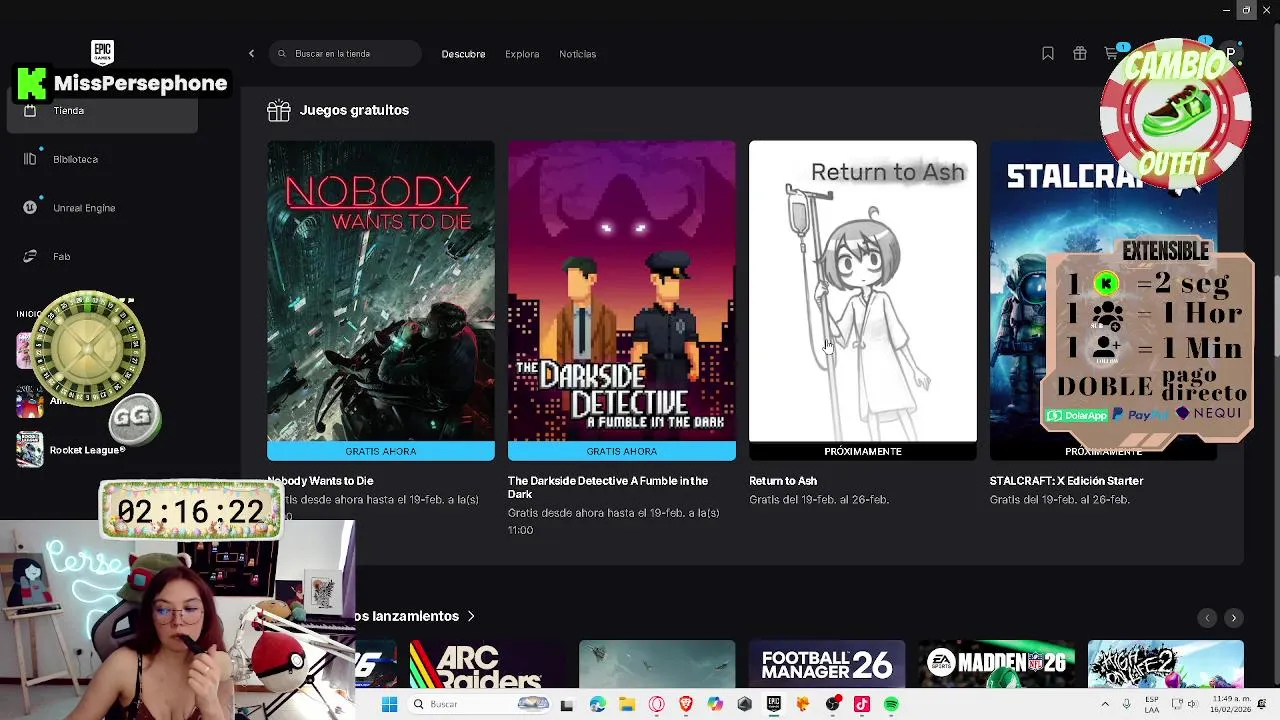This screenshot has width=1280, height=720.
Task: Open the wishlist bookmark icon
Action: pyautogui.click(x=1048, y=54)
